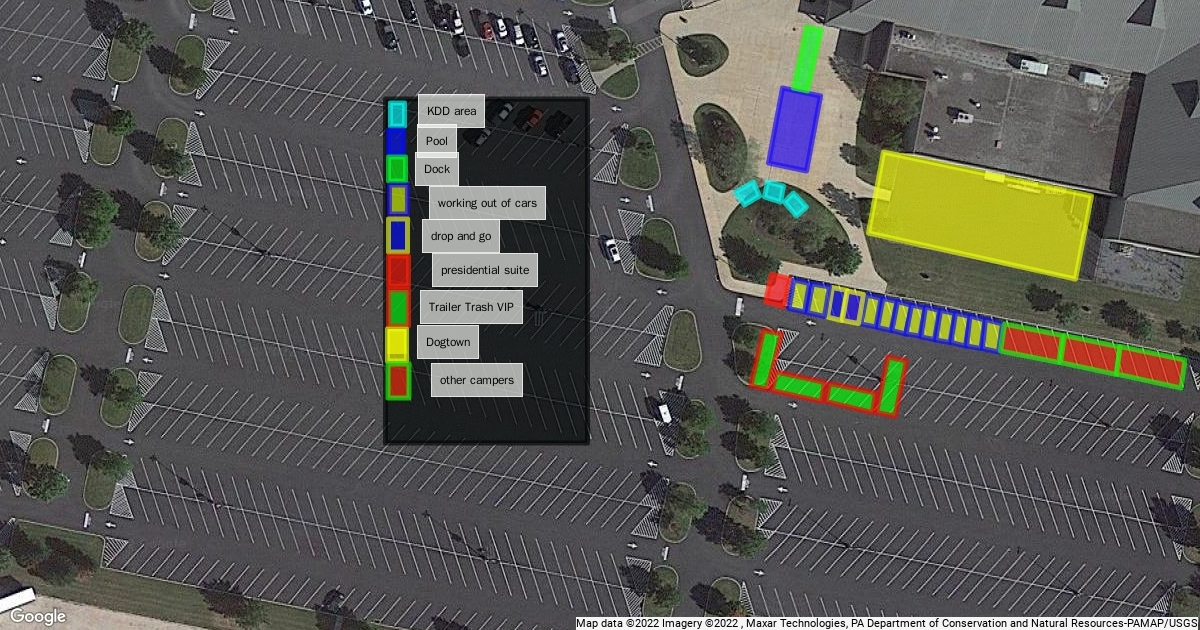The height and width of the screenshot is (630, 1200).
Task: Click the red presidential suite square on map
Action: click(x=776, y=290)
